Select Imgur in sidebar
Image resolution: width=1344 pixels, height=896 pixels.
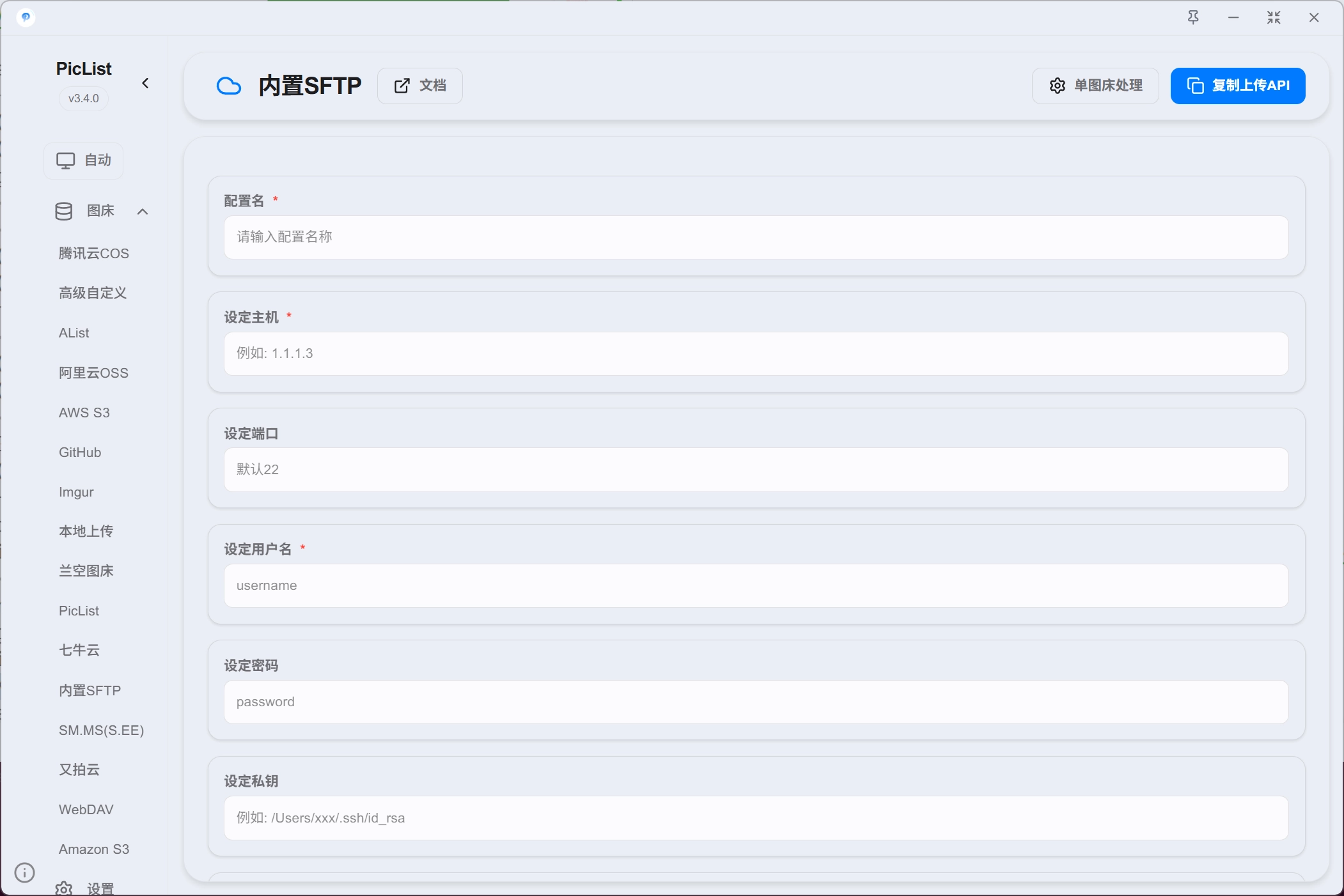76,491
